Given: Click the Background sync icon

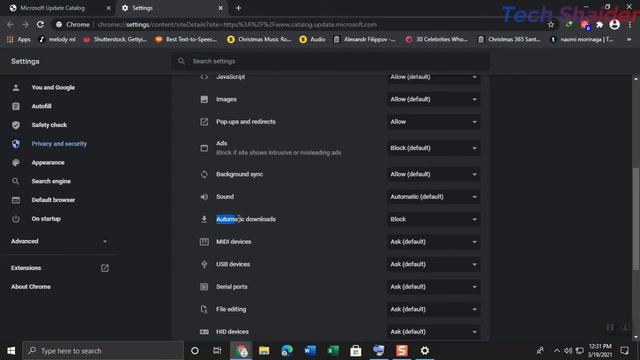Looking at the screenshot, I should pos(204,174).
